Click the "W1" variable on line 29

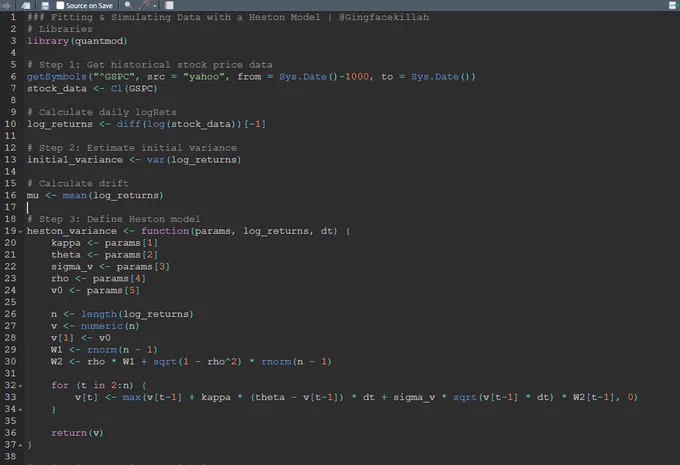(57, 350)
